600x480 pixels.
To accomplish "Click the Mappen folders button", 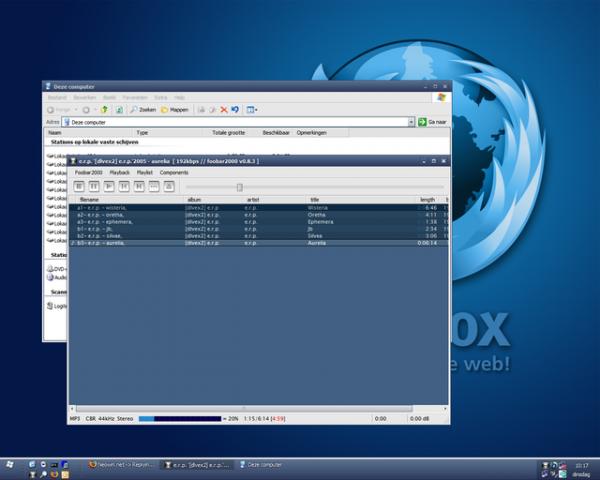I will point(174,110).
